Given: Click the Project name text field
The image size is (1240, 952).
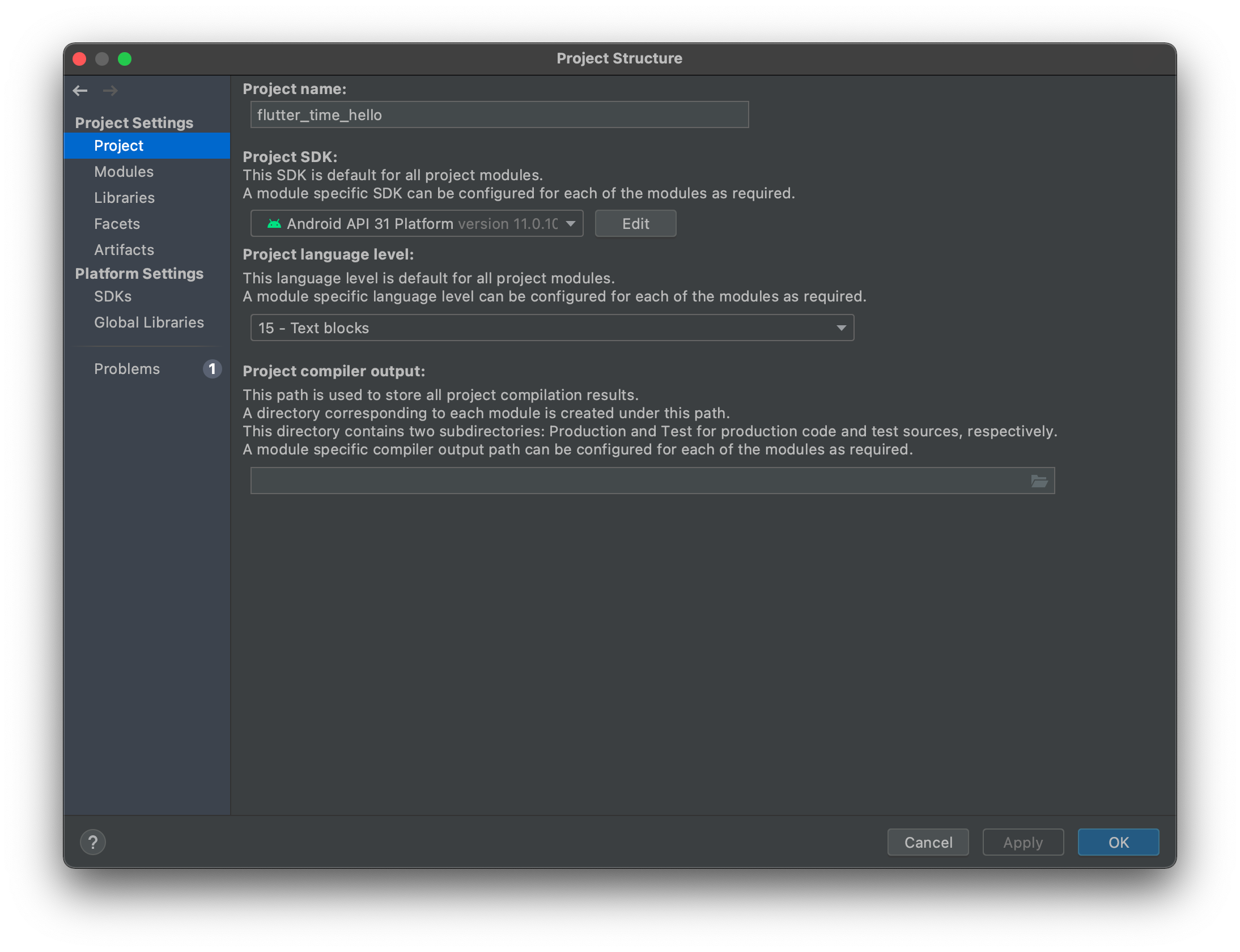Looking at the screenshot, I should coord(499,115).
